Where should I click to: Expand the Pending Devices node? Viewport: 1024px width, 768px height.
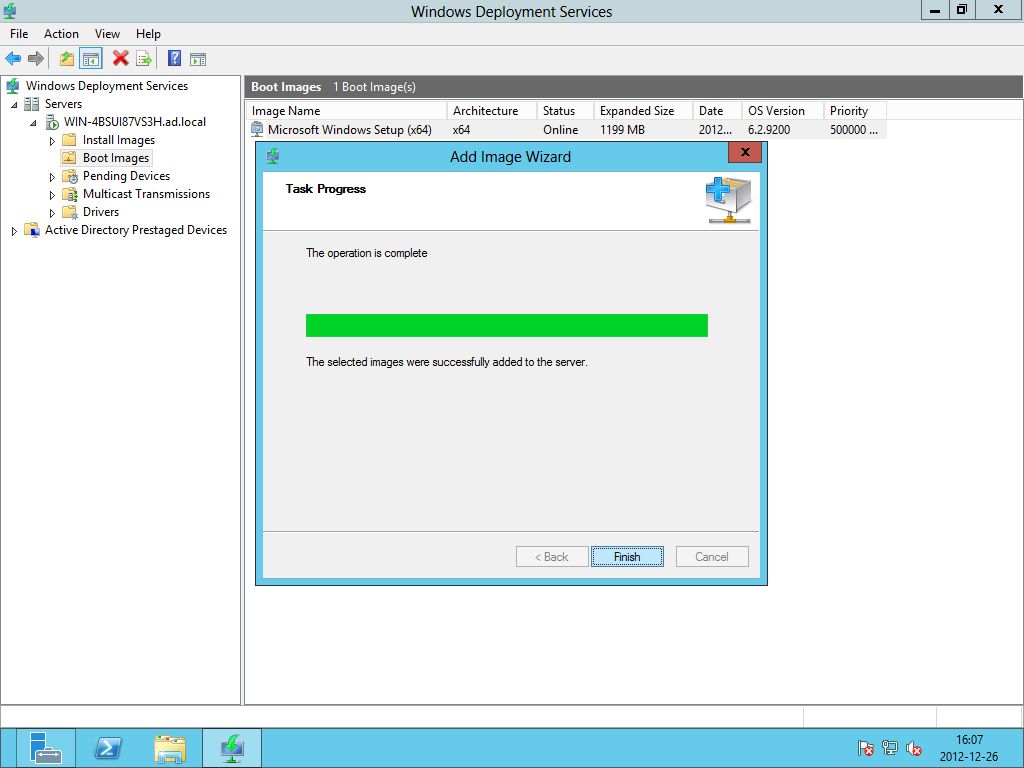click(x=52, y=177)
